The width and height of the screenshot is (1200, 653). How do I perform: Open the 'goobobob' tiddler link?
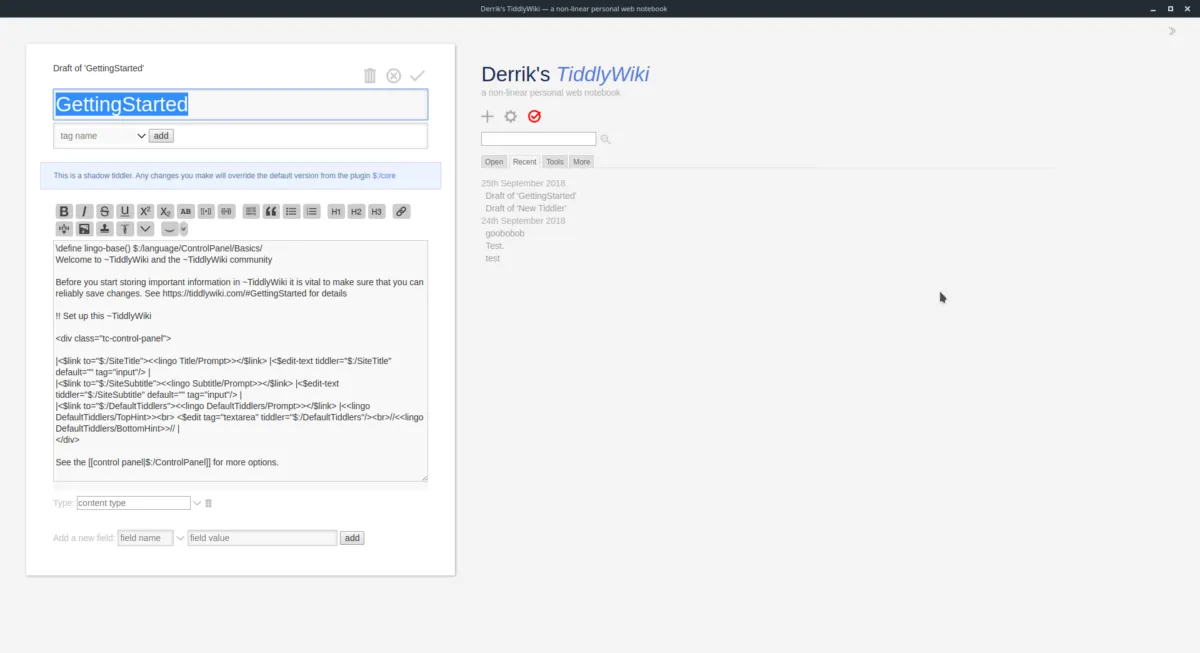(505, 233)
